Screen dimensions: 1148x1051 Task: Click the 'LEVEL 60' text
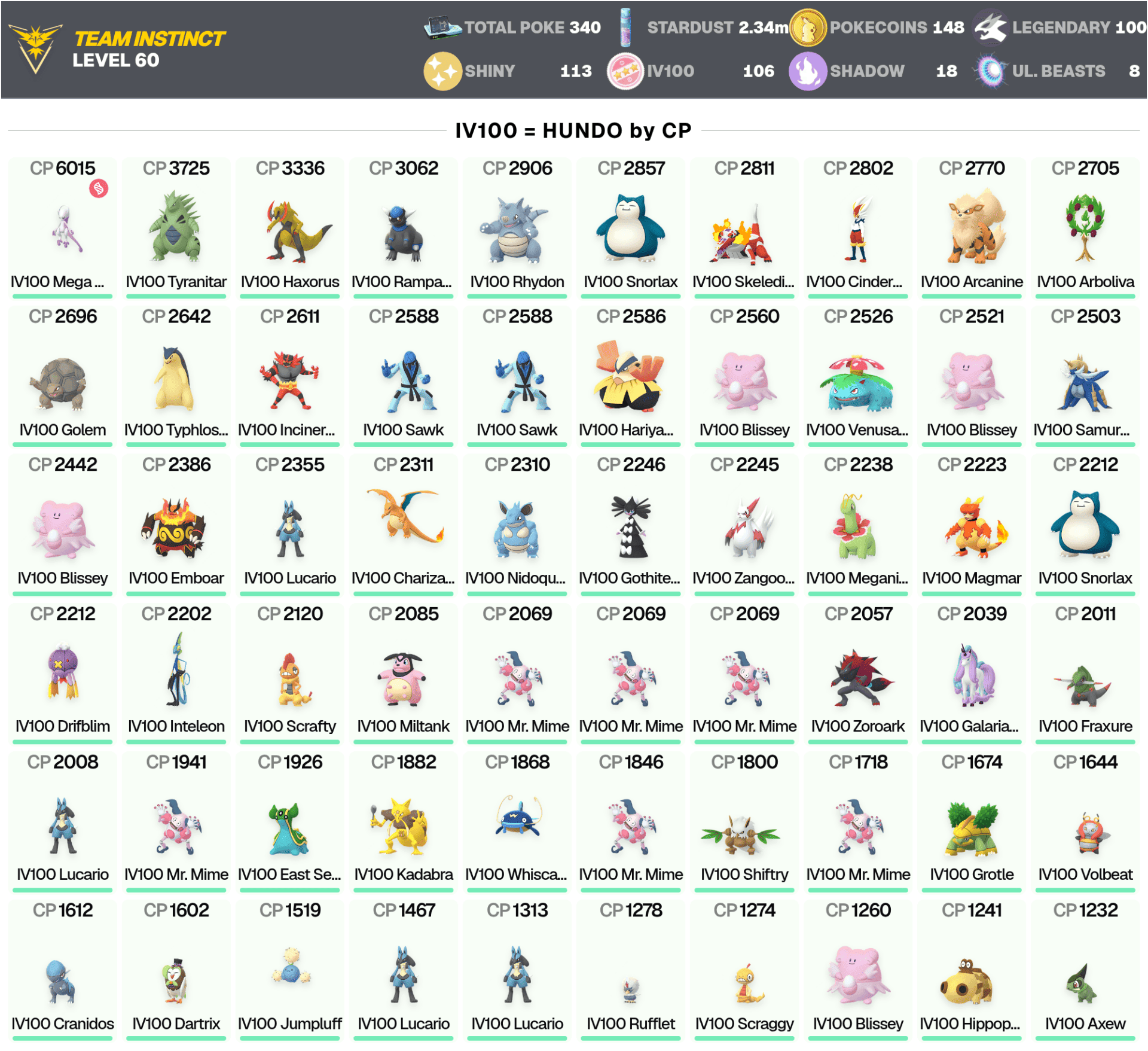[x=116, y=60]
